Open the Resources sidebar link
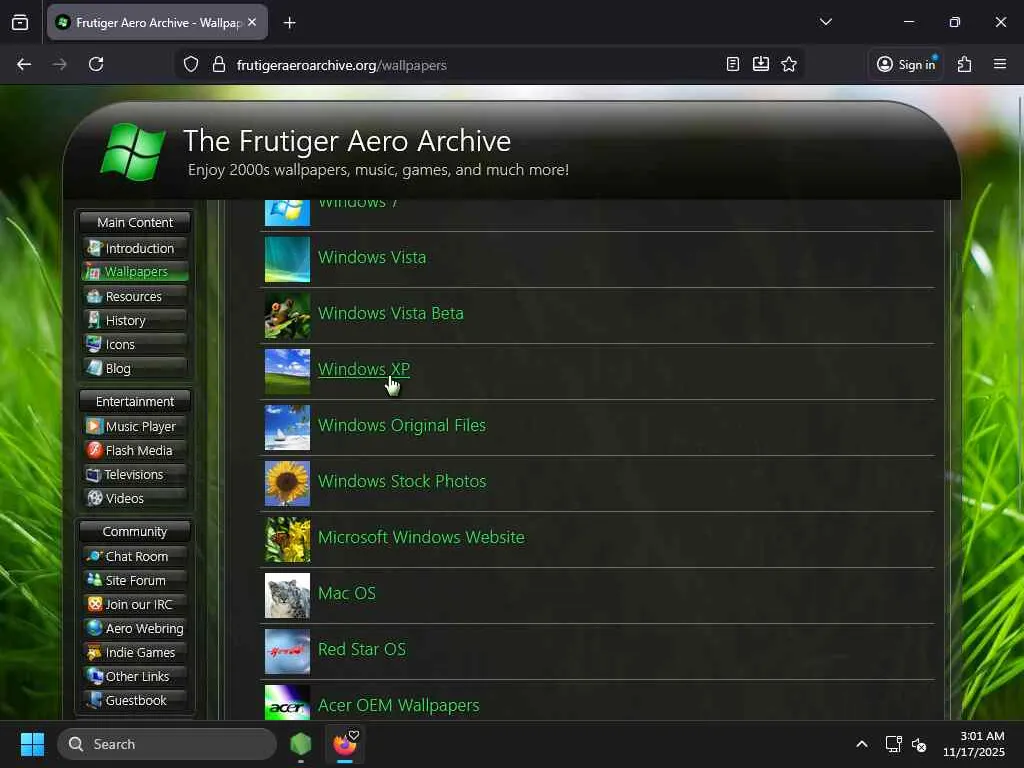This screenshot has height=768, width=1024. click(135, 296)
